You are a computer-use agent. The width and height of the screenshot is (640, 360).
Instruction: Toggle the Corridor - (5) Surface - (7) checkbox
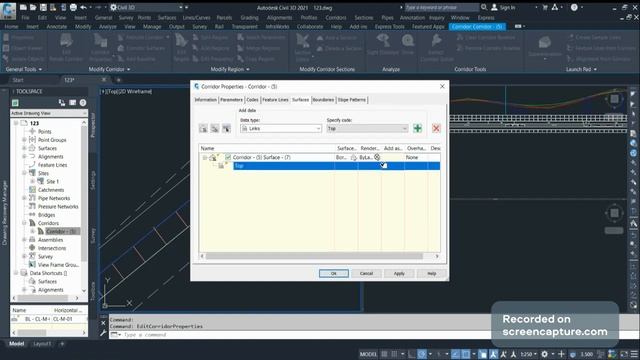(228, 157)
